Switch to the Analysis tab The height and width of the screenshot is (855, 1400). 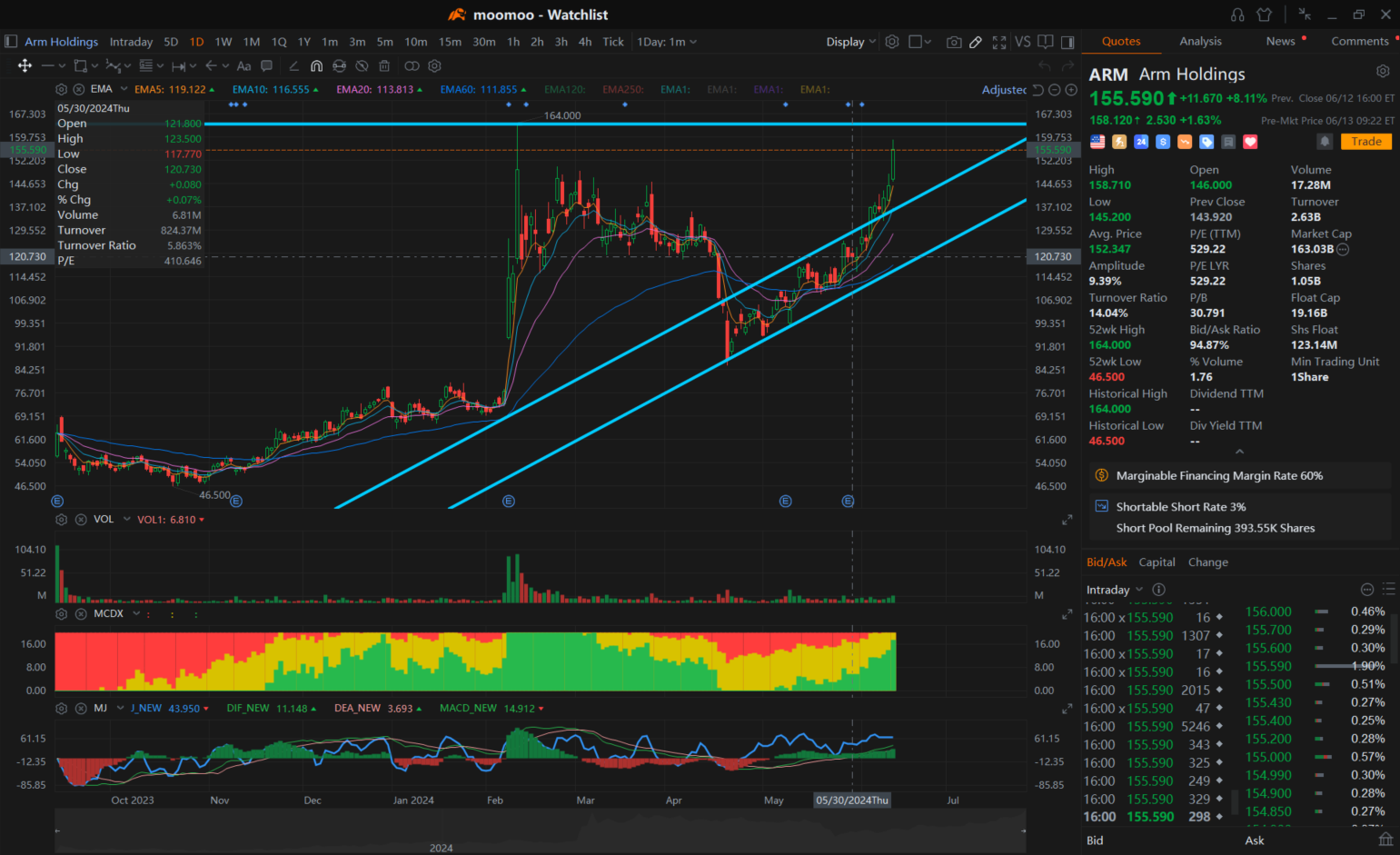pos(1200,41)
